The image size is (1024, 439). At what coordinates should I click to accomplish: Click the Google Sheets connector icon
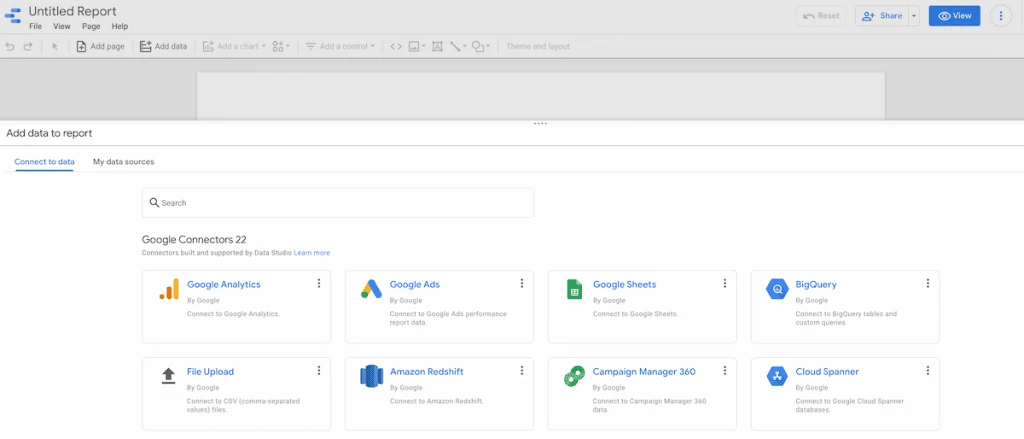coord(574,289)
